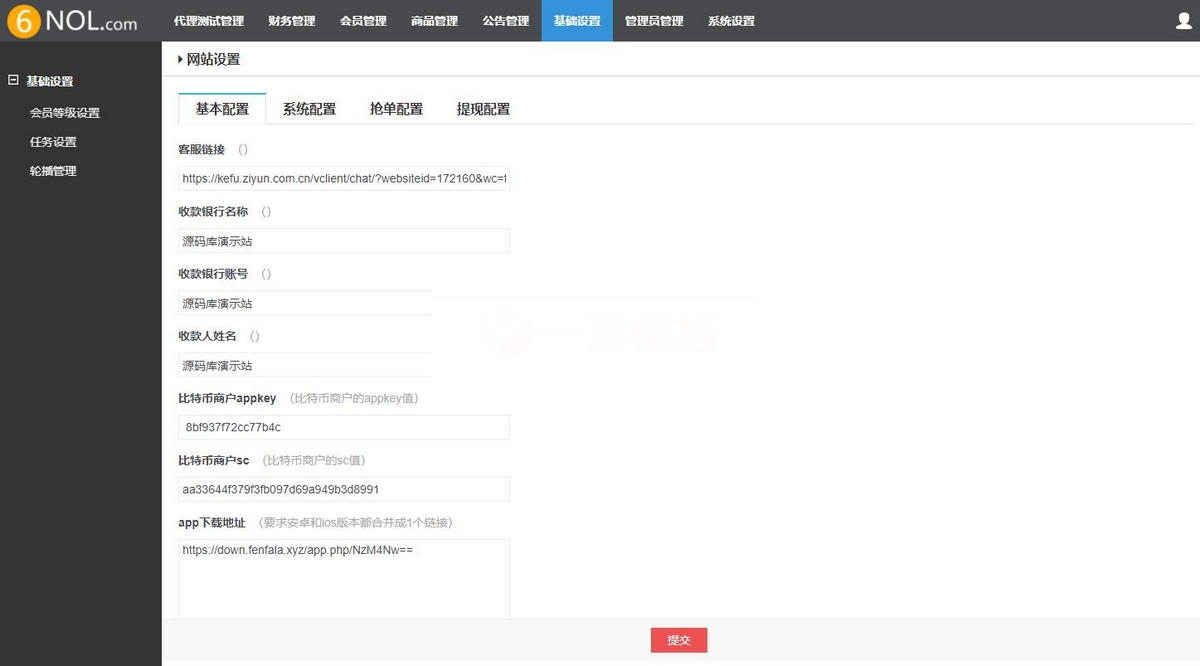Switch to the 系统配置 tab

(x=309, y=108)
